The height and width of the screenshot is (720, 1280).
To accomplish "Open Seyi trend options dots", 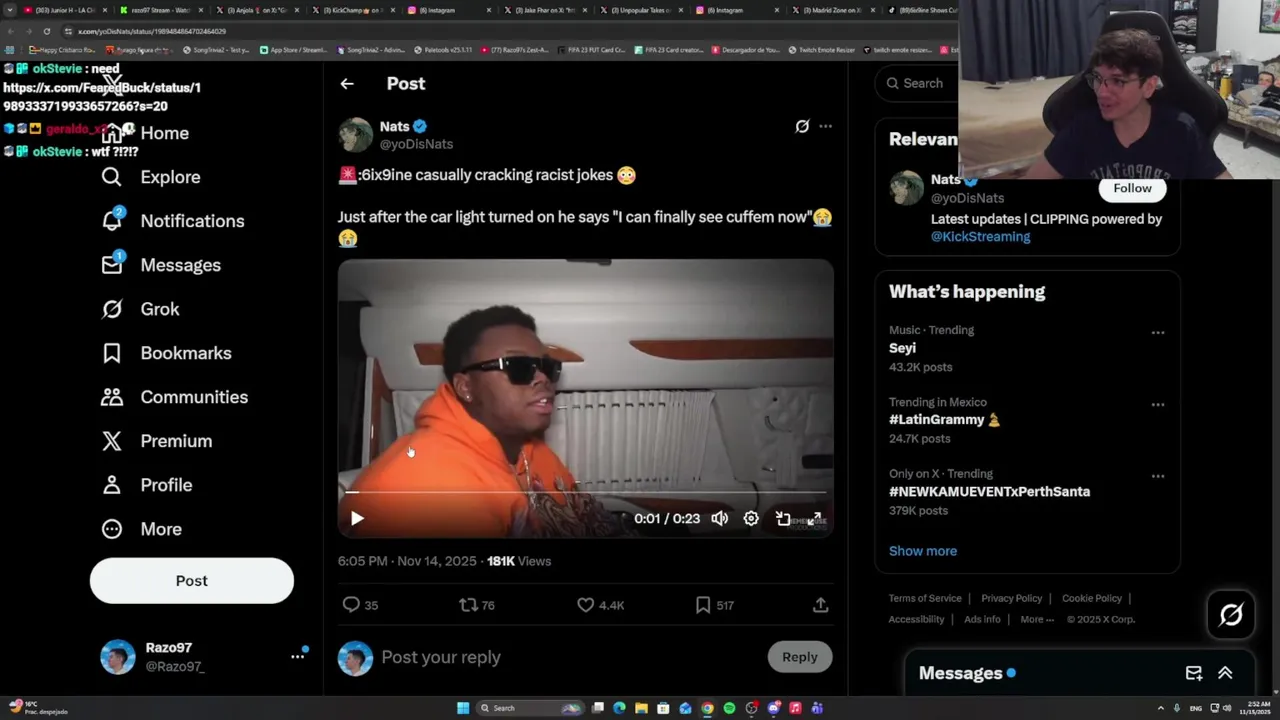I will 1158,332.
